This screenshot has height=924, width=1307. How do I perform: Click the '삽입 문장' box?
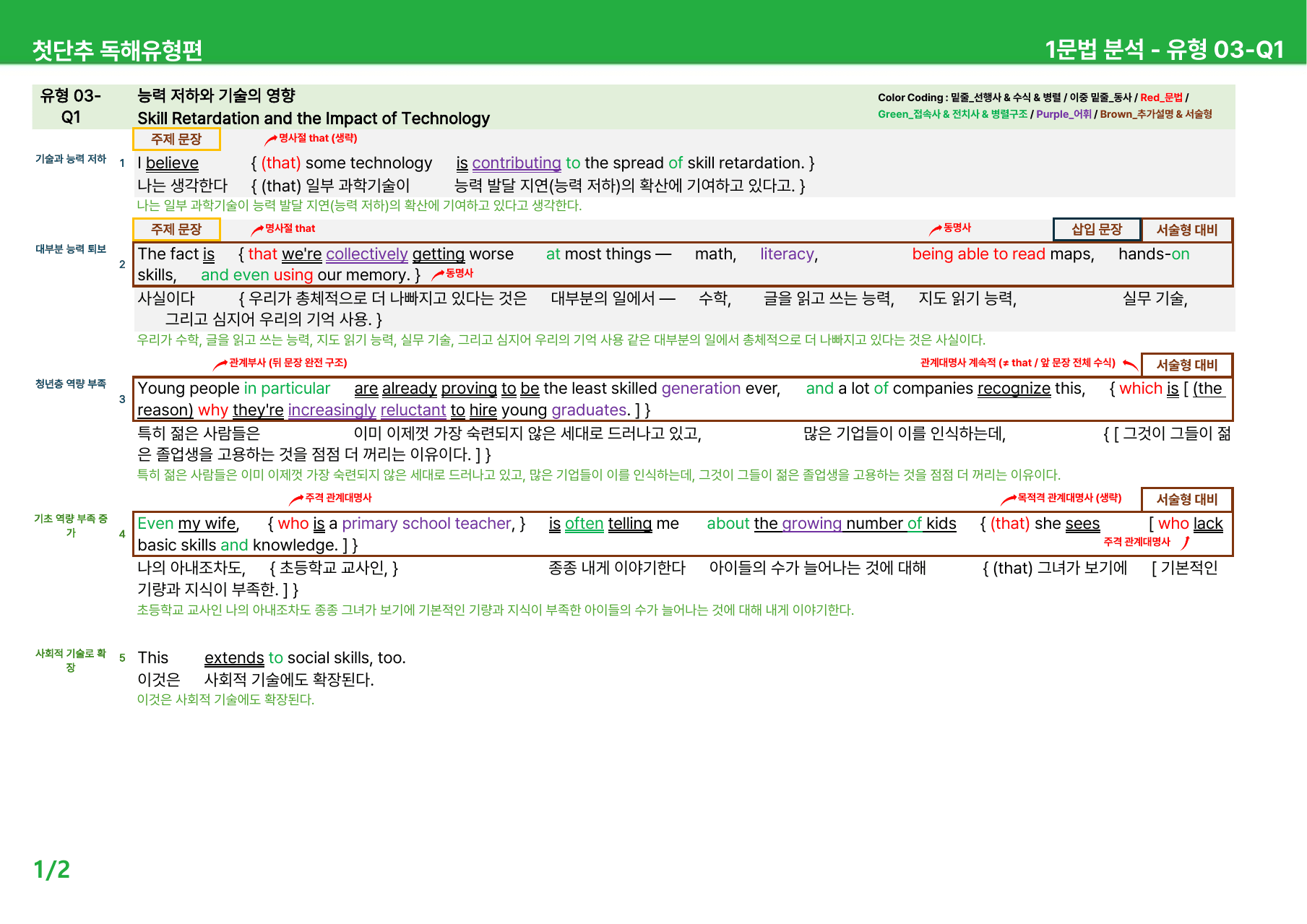1097,229
